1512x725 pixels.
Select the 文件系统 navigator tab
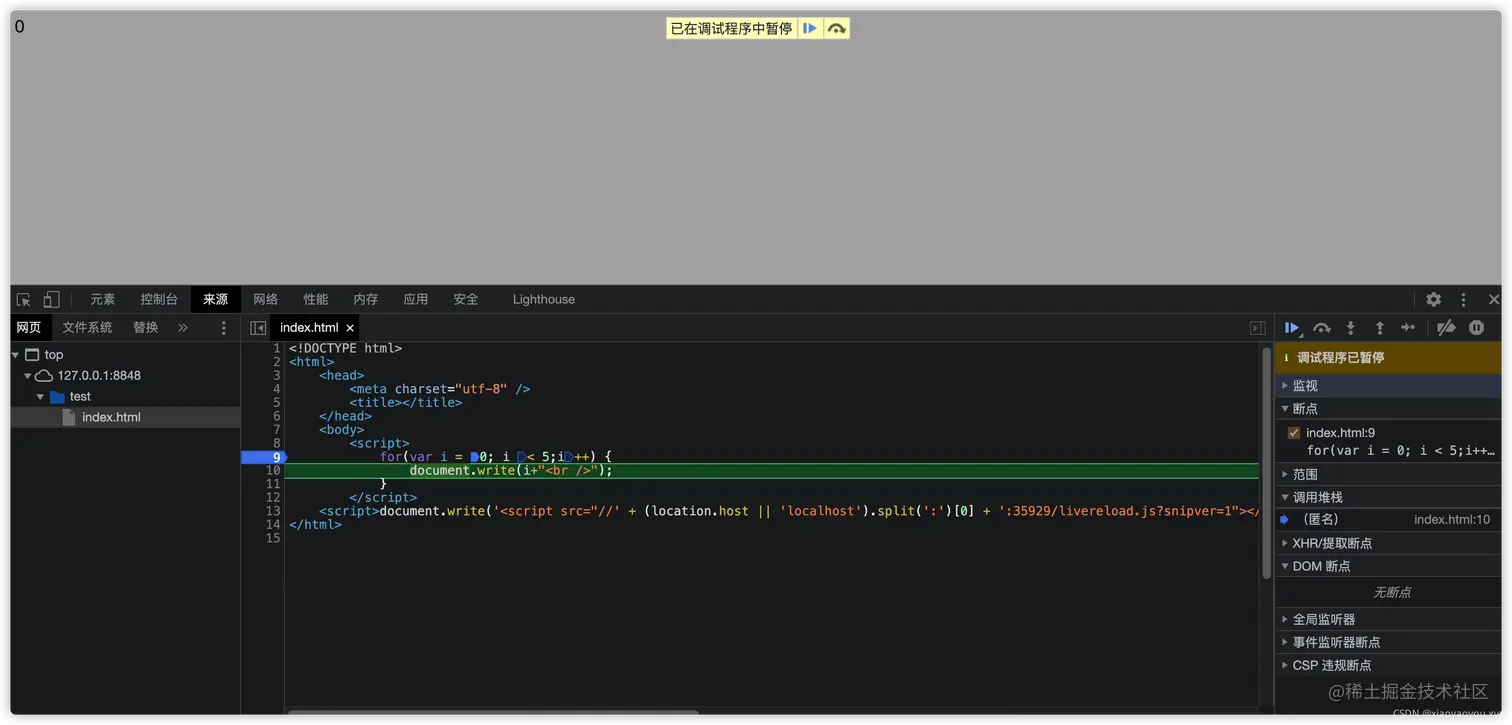pyautogui.click(x=87, y=328)
